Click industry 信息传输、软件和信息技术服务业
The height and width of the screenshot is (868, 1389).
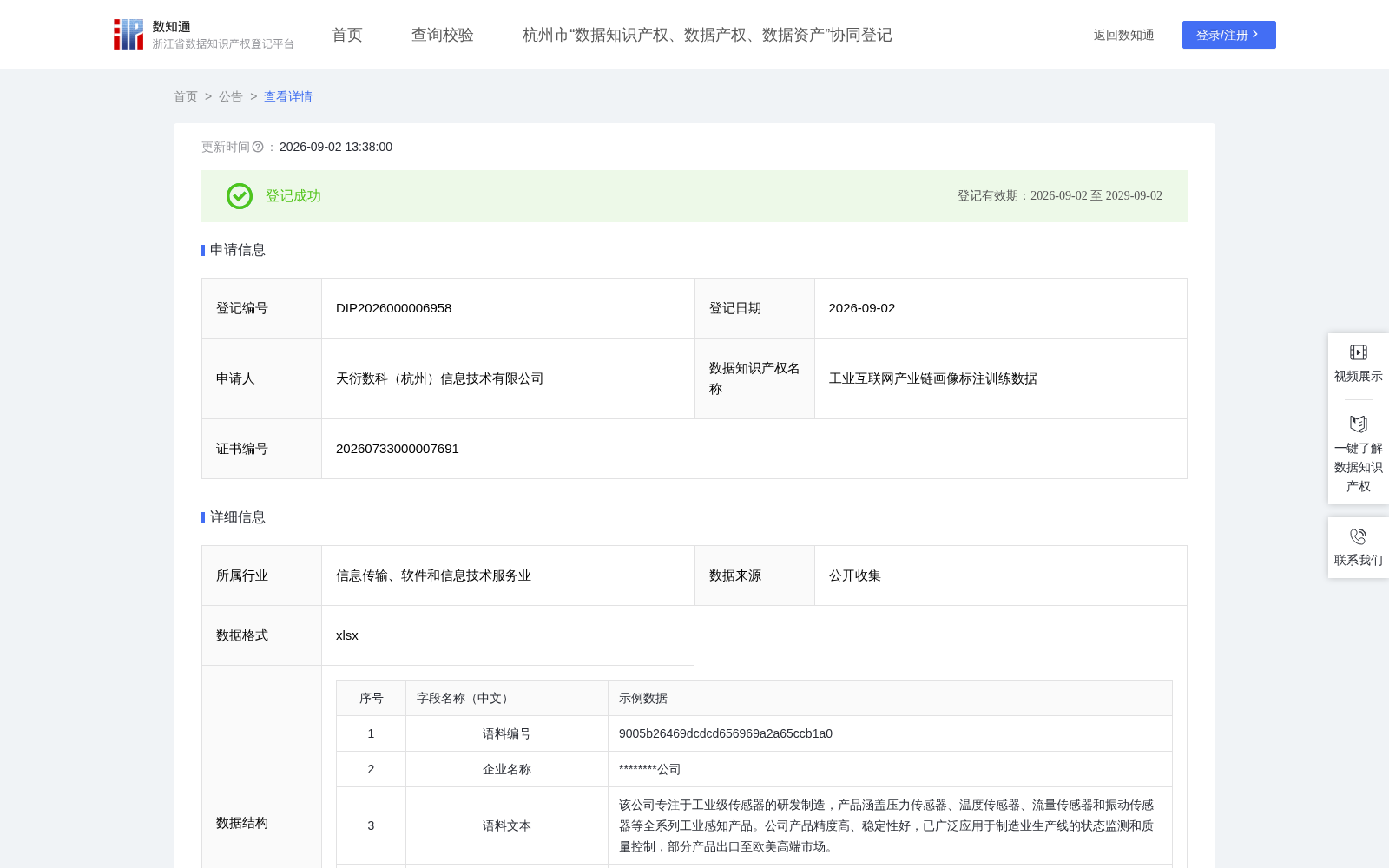click(x=434, y=575)
